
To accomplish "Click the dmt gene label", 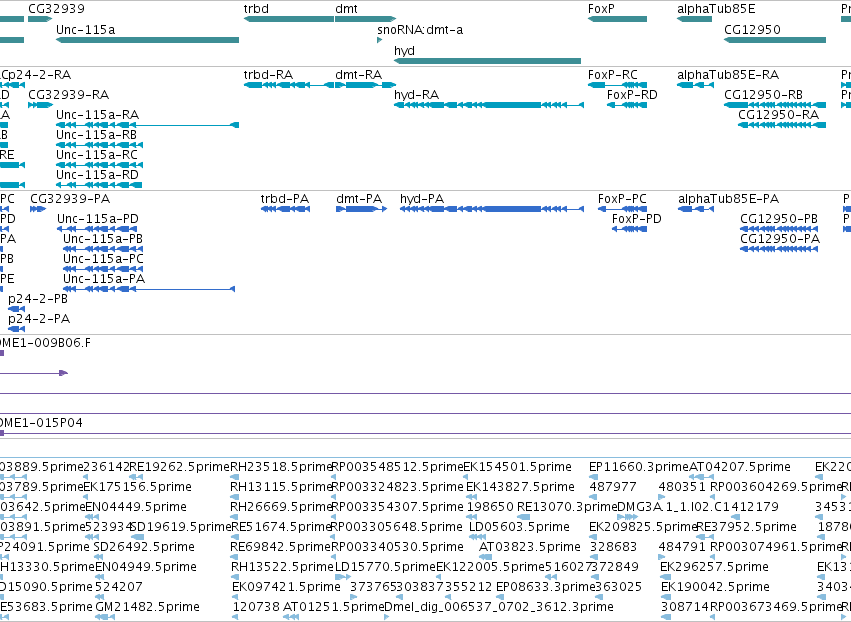I will coord(346,9).
